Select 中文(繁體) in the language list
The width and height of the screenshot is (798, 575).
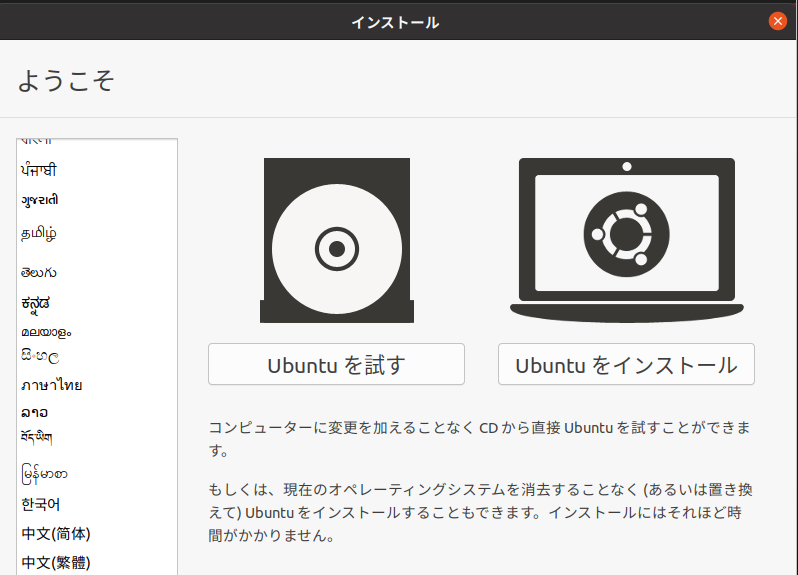click(56, 562)
